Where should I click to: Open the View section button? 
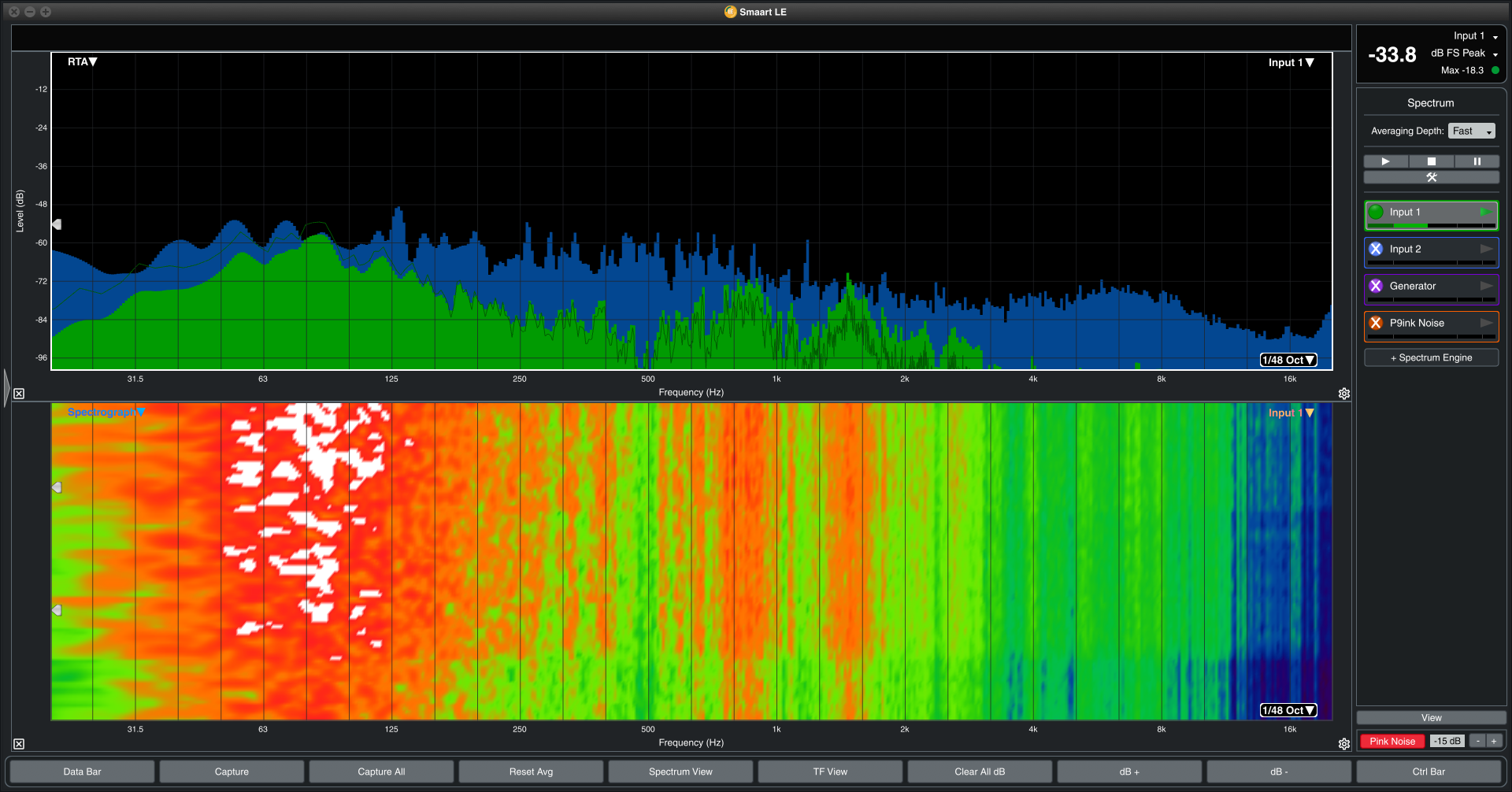click(1432, 718)
